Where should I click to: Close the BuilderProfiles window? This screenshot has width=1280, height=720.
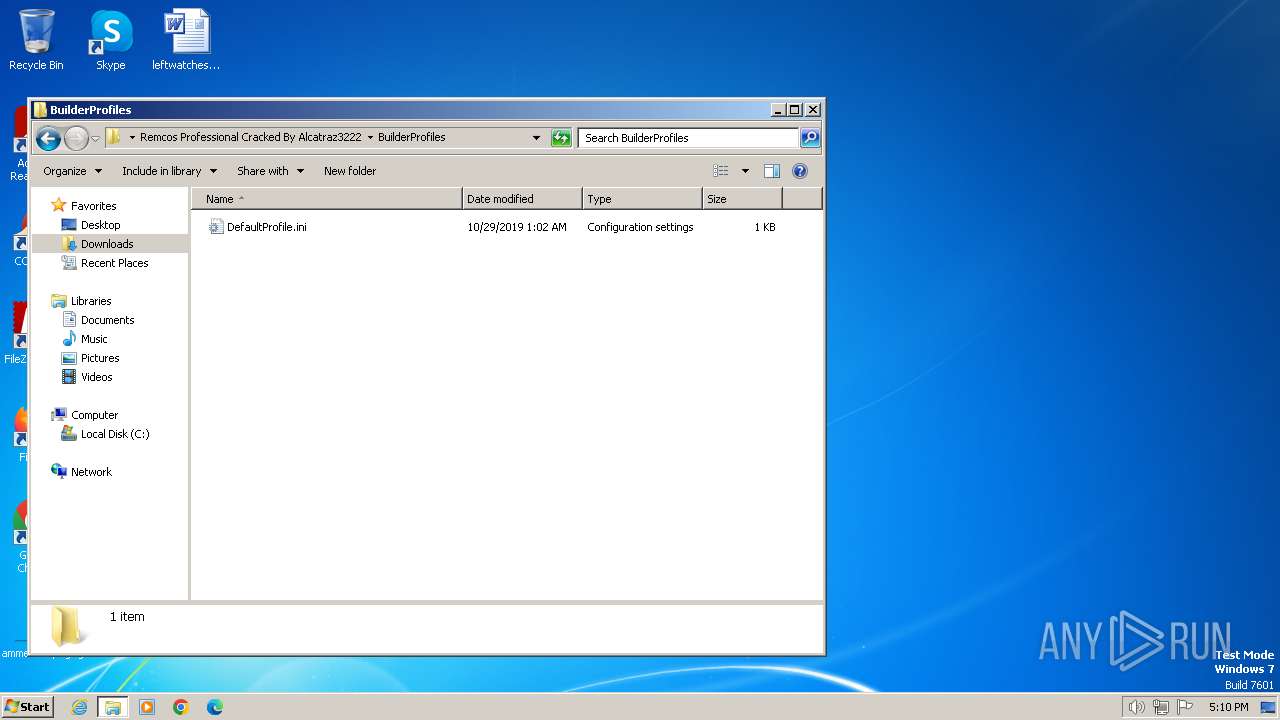click(x=813, y=110)
